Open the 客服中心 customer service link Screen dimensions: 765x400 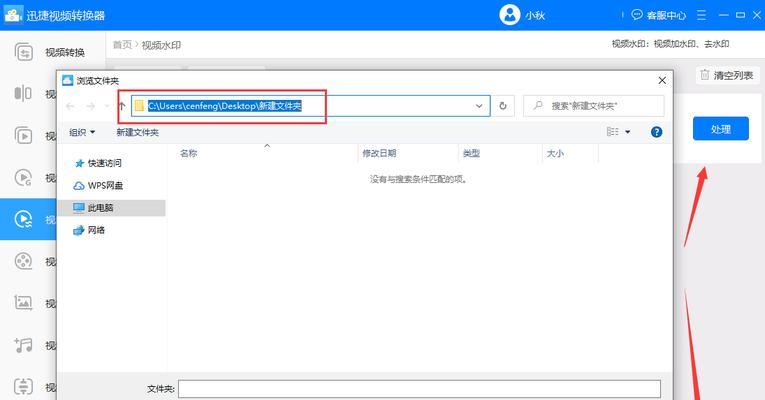click(658, 15)
